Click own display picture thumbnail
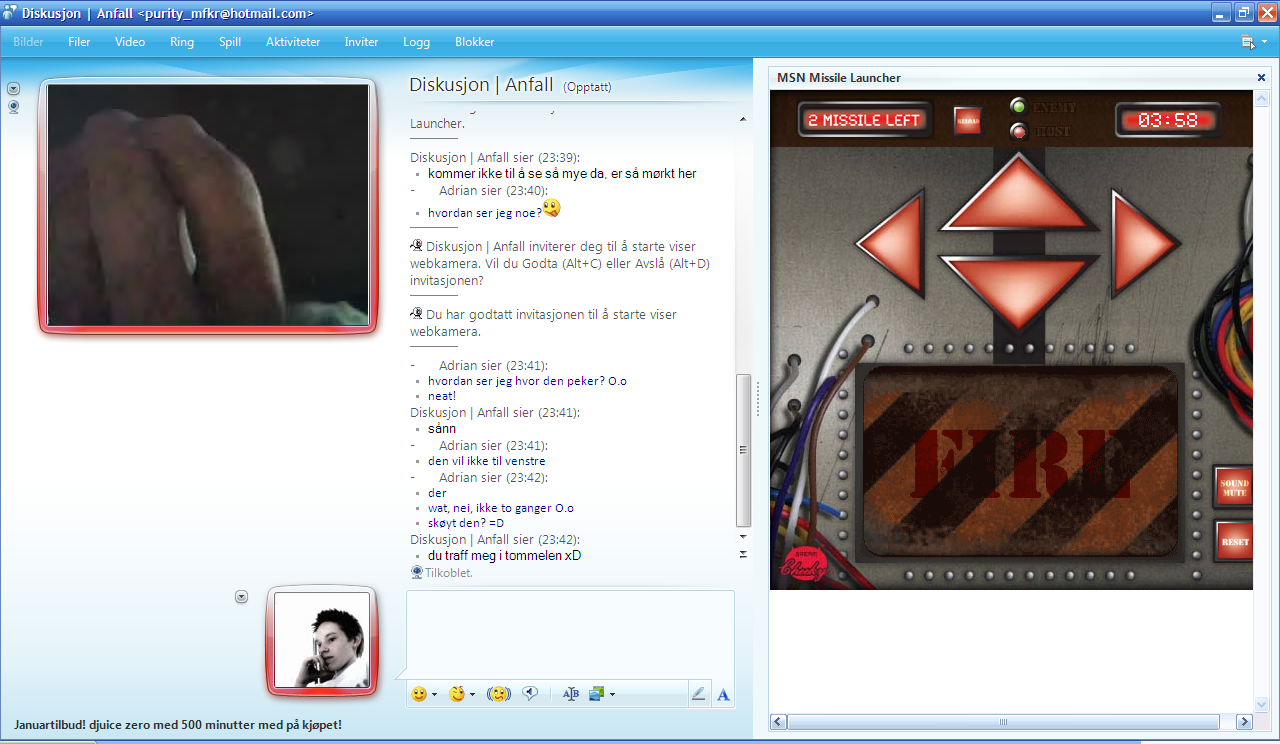 click(x=321, y=640)
